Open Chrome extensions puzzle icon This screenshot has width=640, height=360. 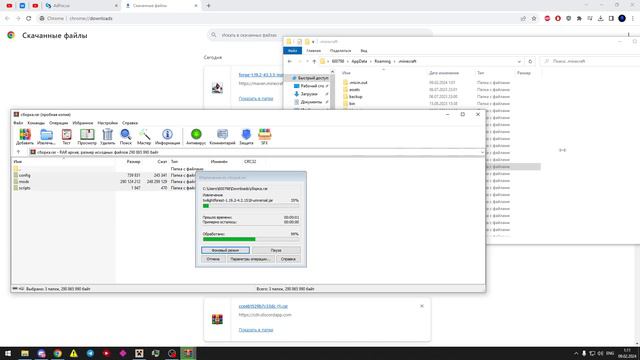(579, 18)
